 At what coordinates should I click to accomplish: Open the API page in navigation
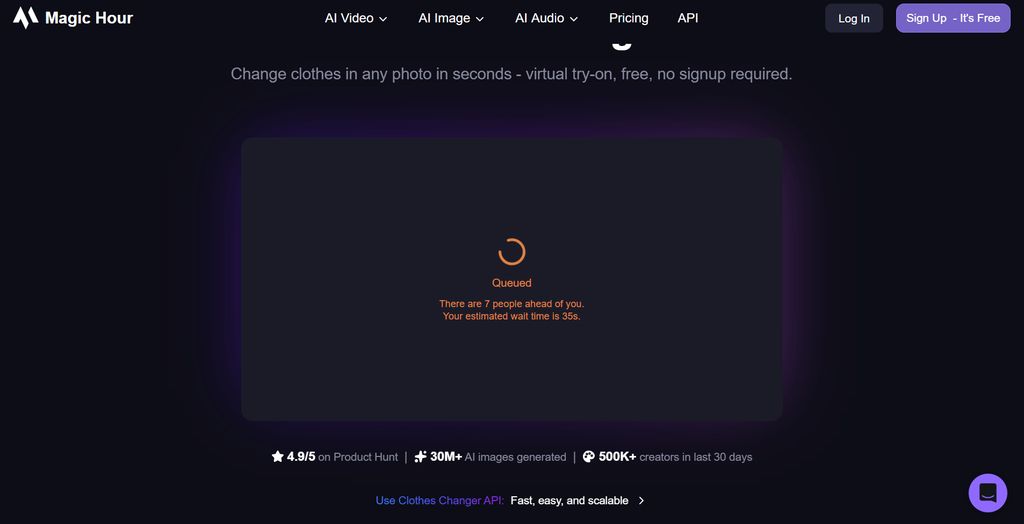(x=688, y=18)
